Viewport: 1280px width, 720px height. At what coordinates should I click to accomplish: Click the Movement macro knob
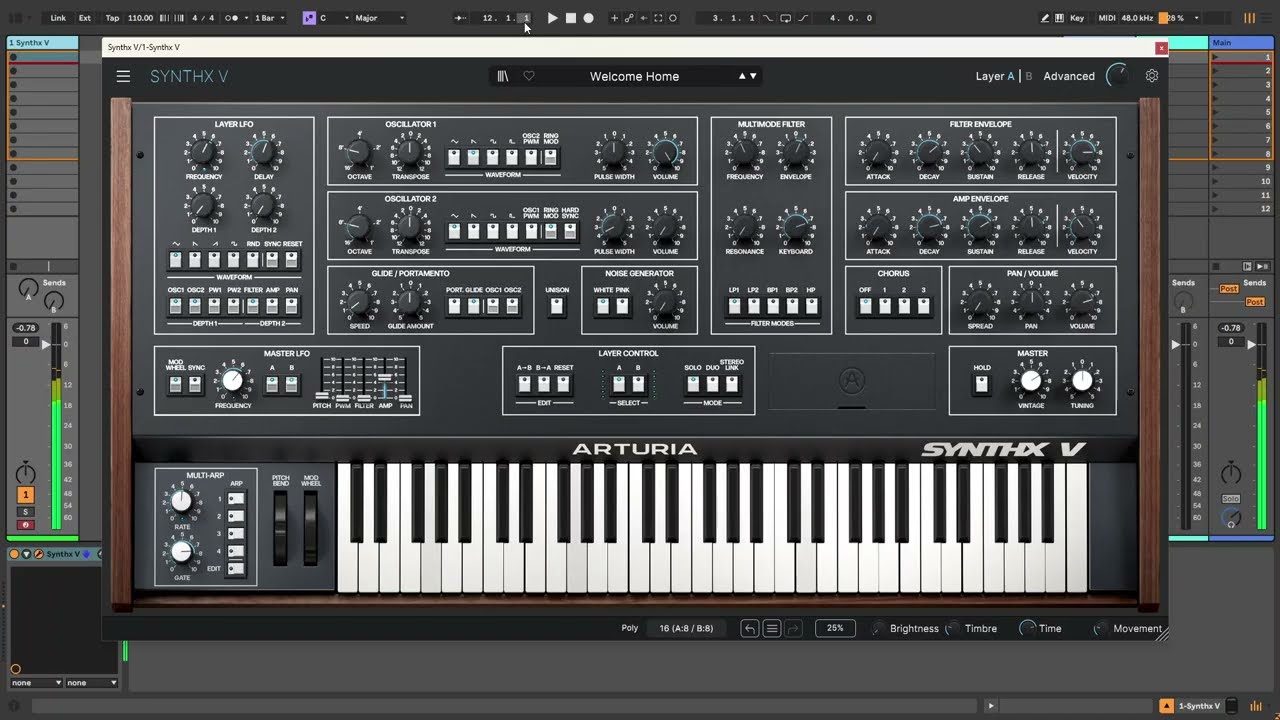(1101, 628)
